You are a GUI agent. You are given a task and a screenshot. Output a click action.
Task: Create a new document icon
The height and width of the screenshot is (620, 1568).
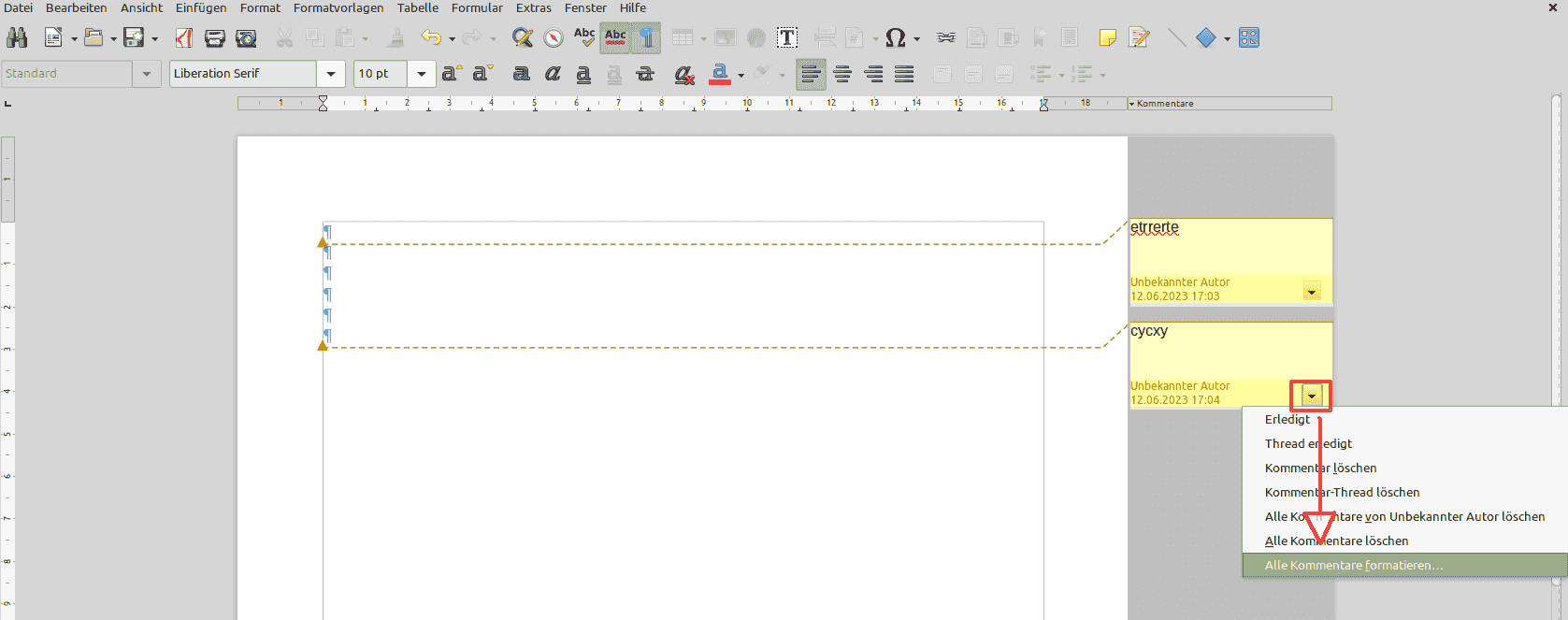pos(53,37)
